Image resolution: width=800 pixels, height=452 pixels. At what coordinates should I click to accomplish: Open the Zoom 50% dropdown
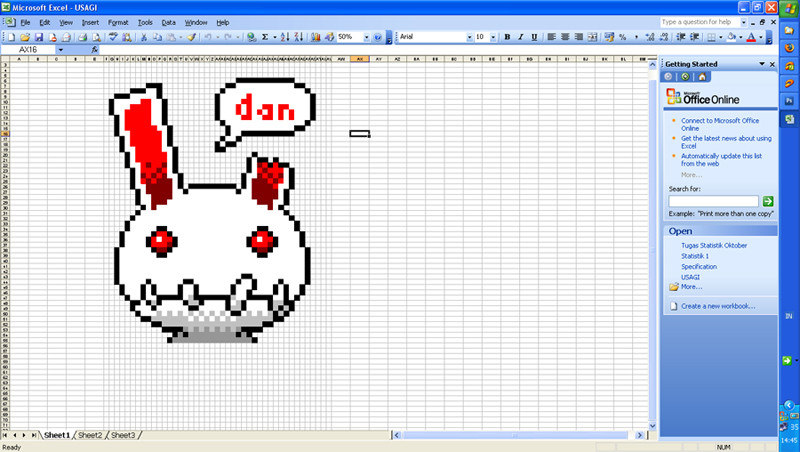366,37
